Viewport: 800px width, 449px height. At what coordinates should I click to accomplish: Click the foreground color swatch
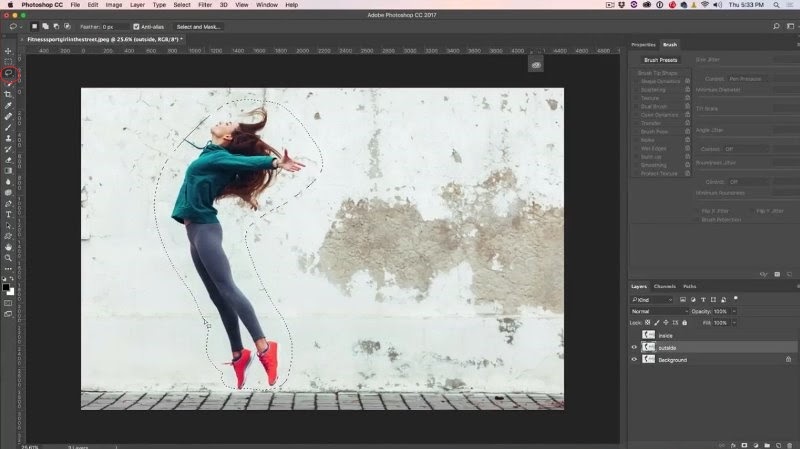tap(7, 286)
